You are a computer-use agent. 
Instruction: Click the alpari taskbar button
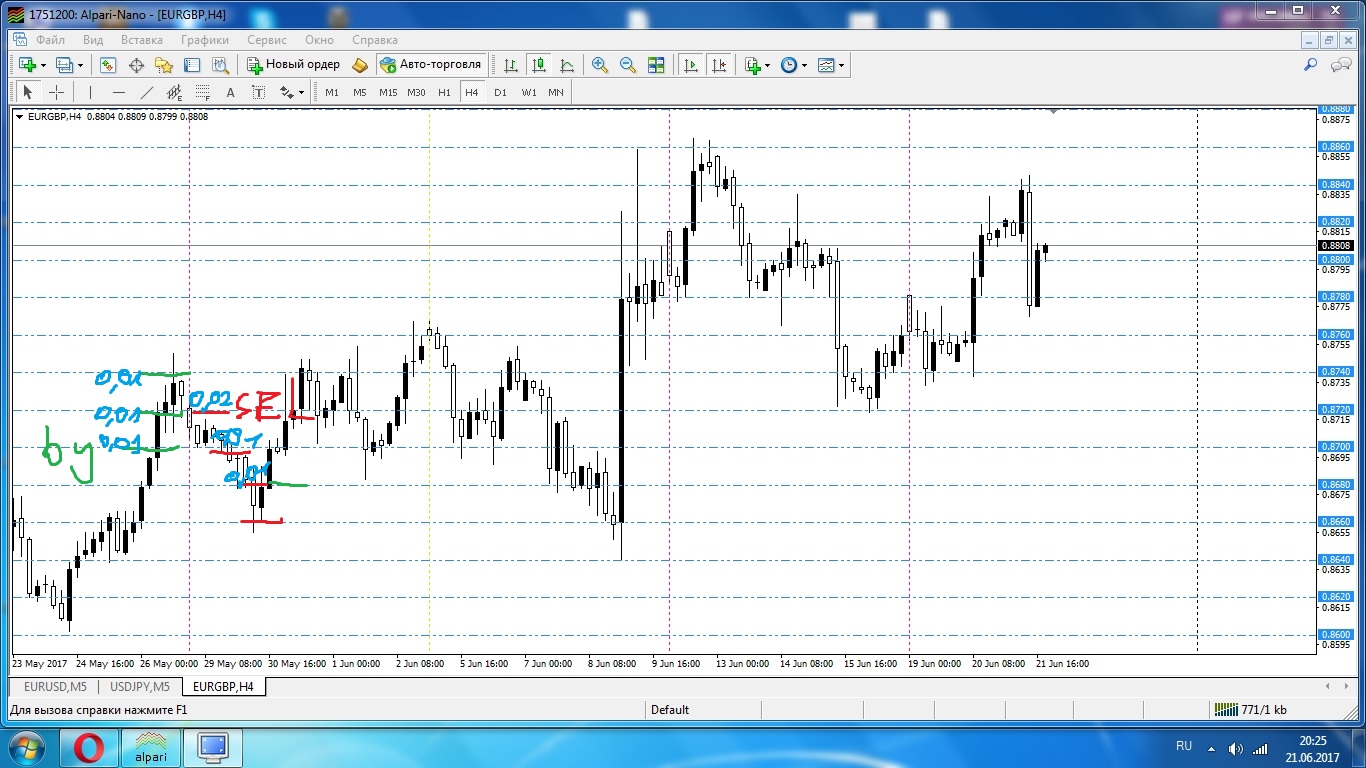pyautogui.click(x=151, y=747)
